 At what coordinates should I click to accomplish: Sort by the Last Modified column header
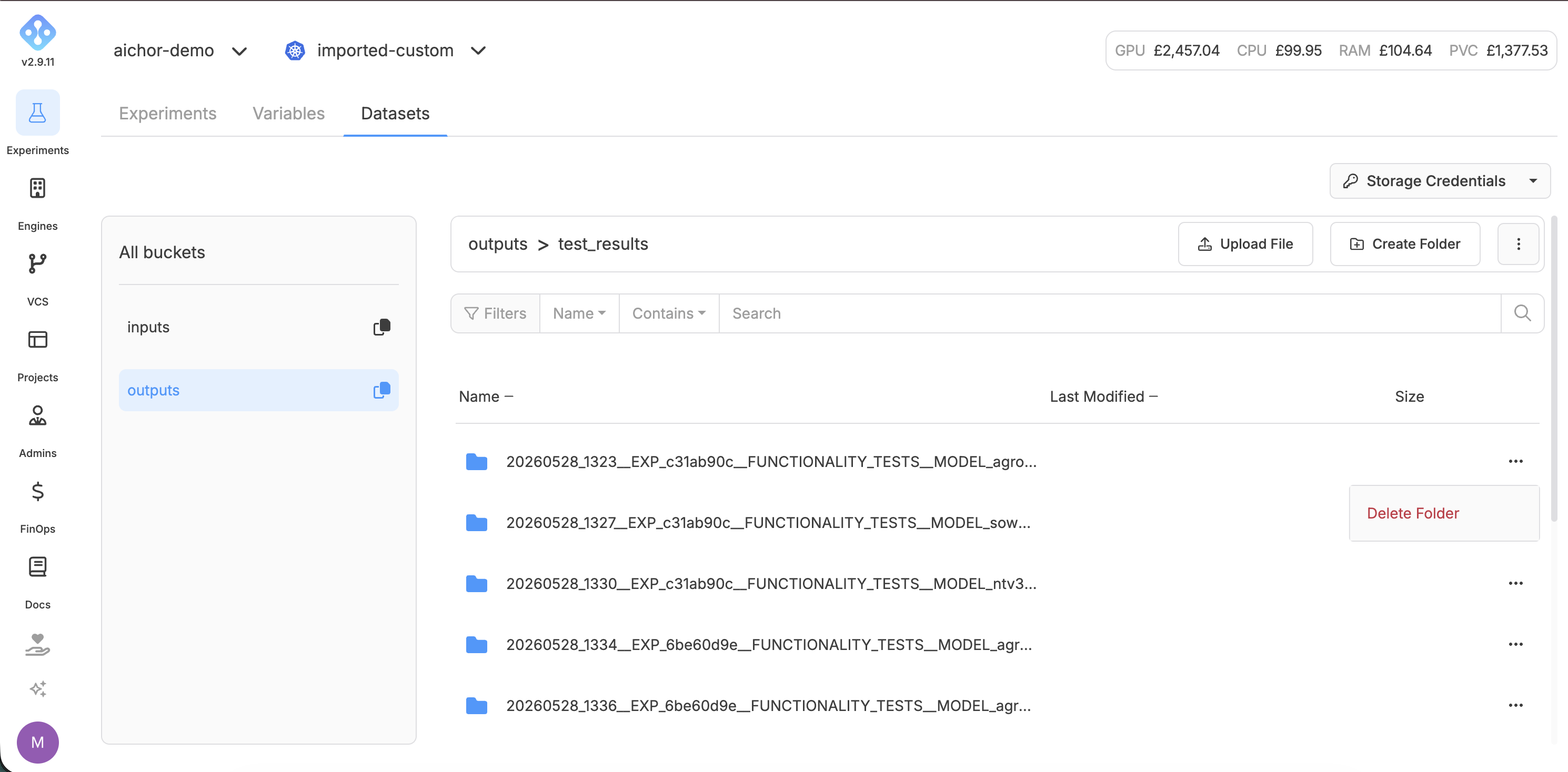coord(1103,397)
